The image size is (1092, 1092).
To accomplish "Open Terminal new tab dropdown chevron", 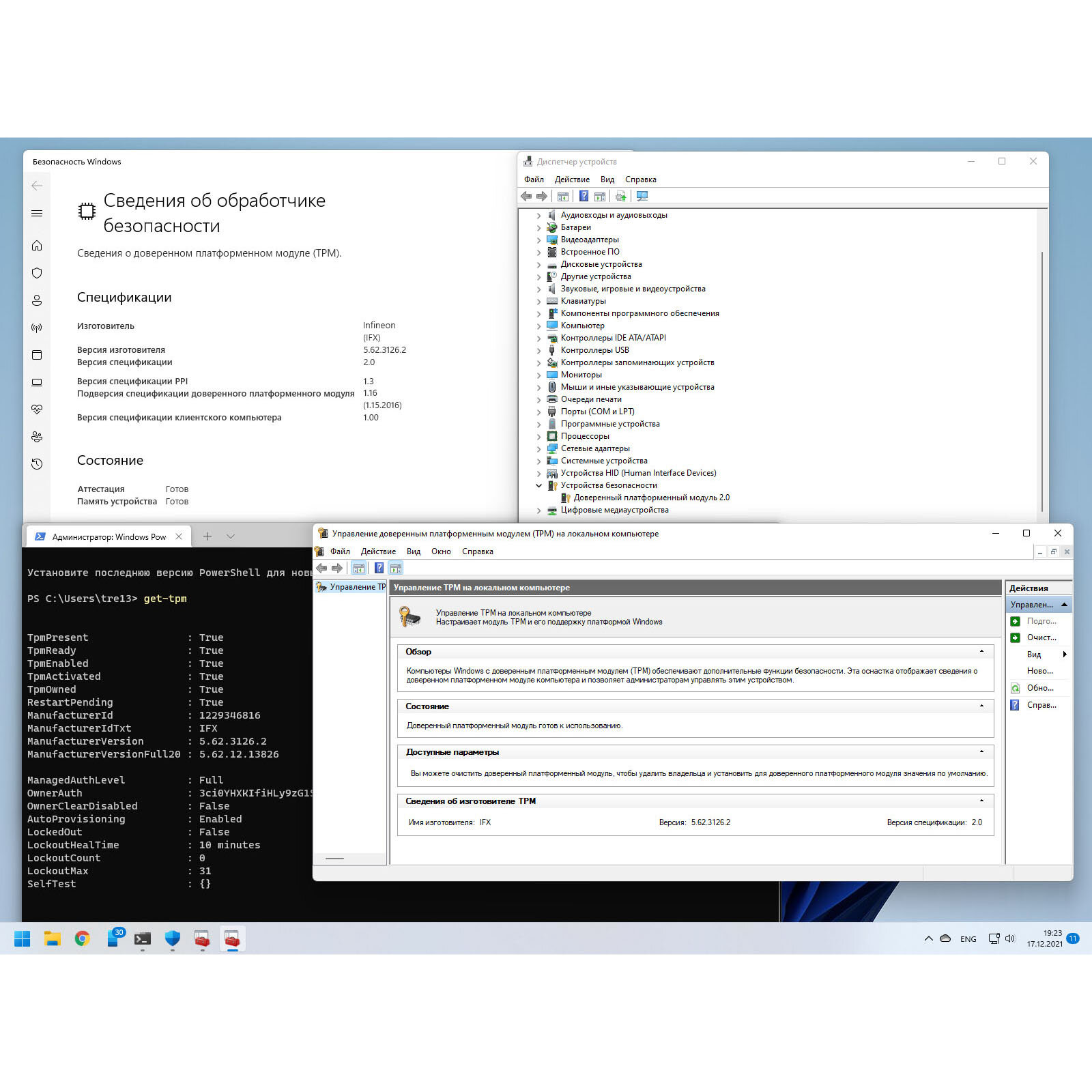I will pos(231,536).
